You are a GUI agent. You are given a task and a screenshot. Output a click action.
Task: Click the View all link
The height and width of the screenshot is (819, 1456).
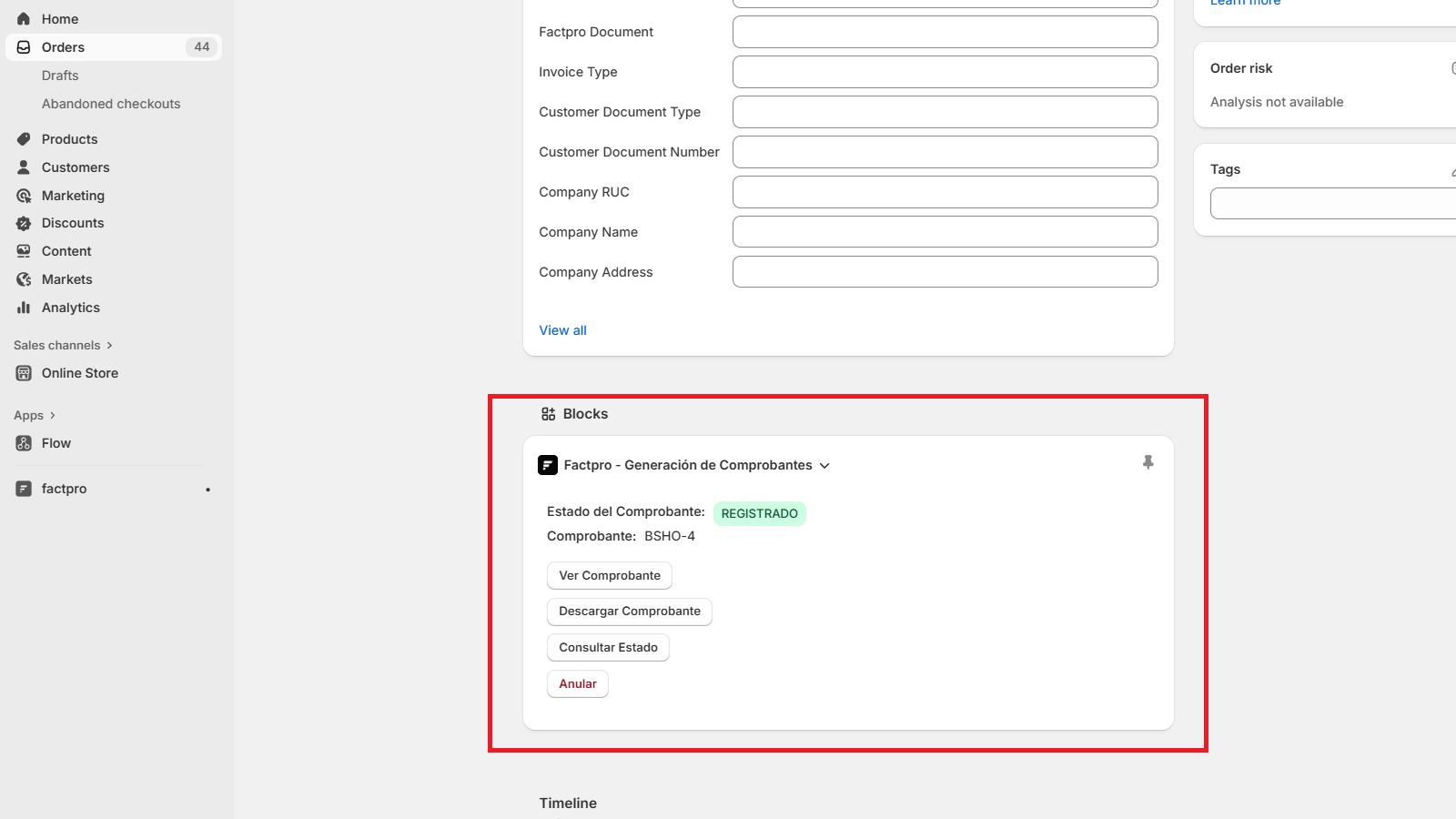tap(562, 329)
